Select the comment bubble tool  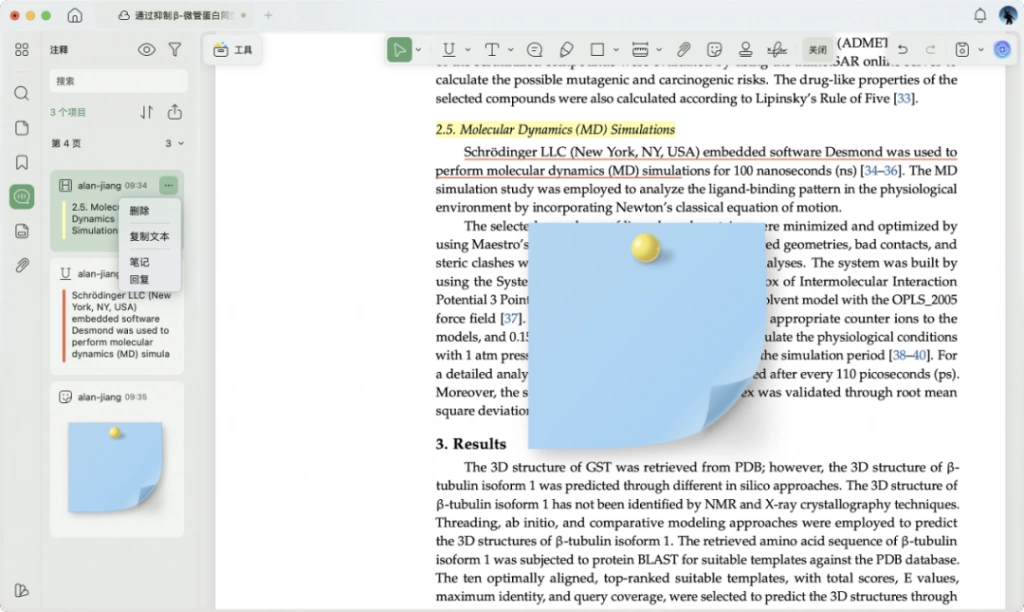534,50
